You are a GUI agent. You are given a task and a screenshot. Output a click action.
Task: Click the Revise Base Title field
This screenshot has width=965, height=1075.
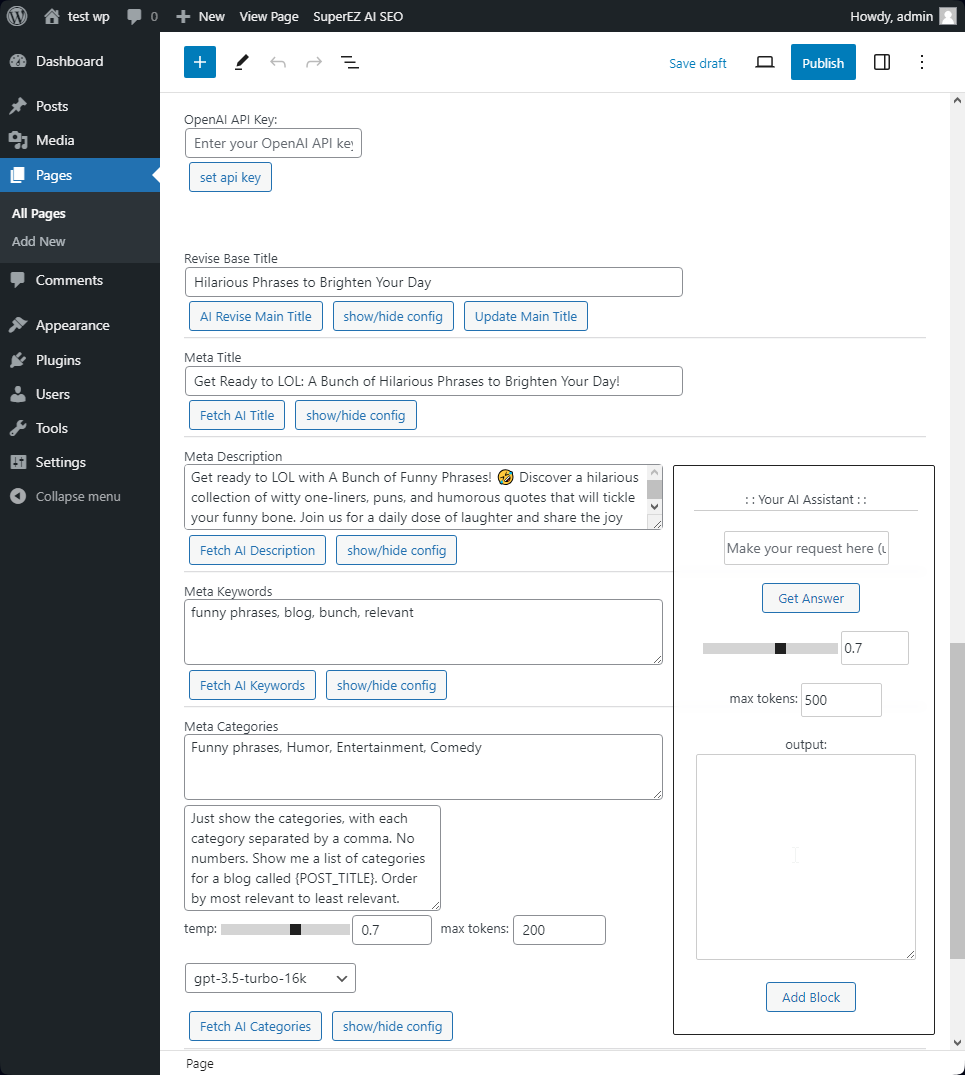coord(434,282)
